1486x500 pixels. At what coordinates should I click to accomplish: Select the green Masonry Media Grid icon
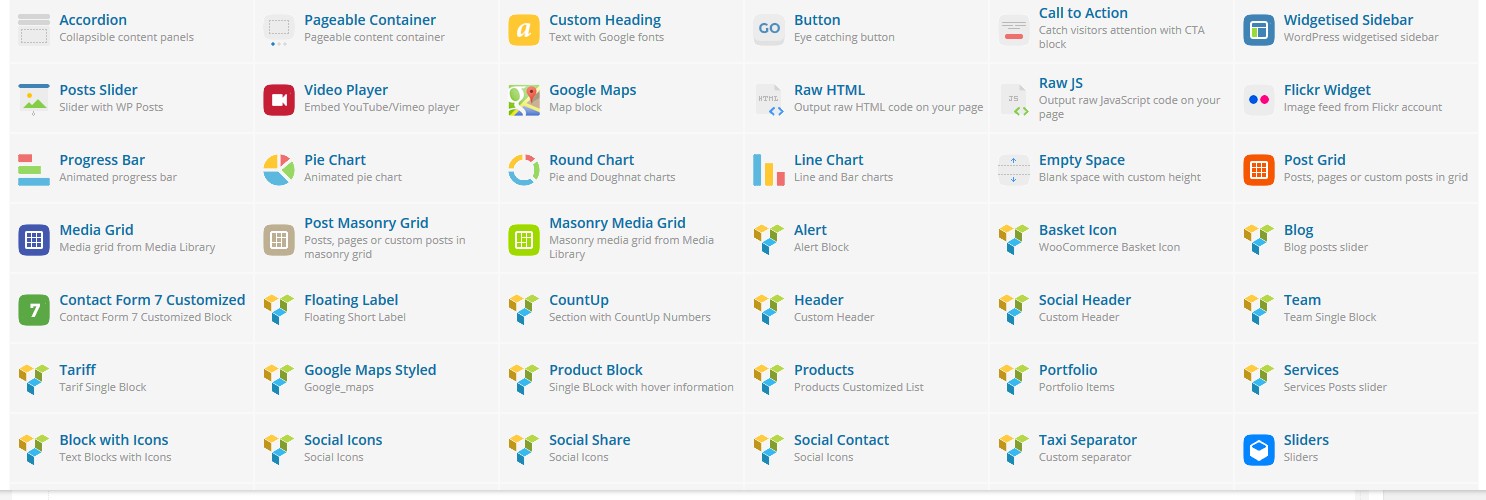click(524, 240)
